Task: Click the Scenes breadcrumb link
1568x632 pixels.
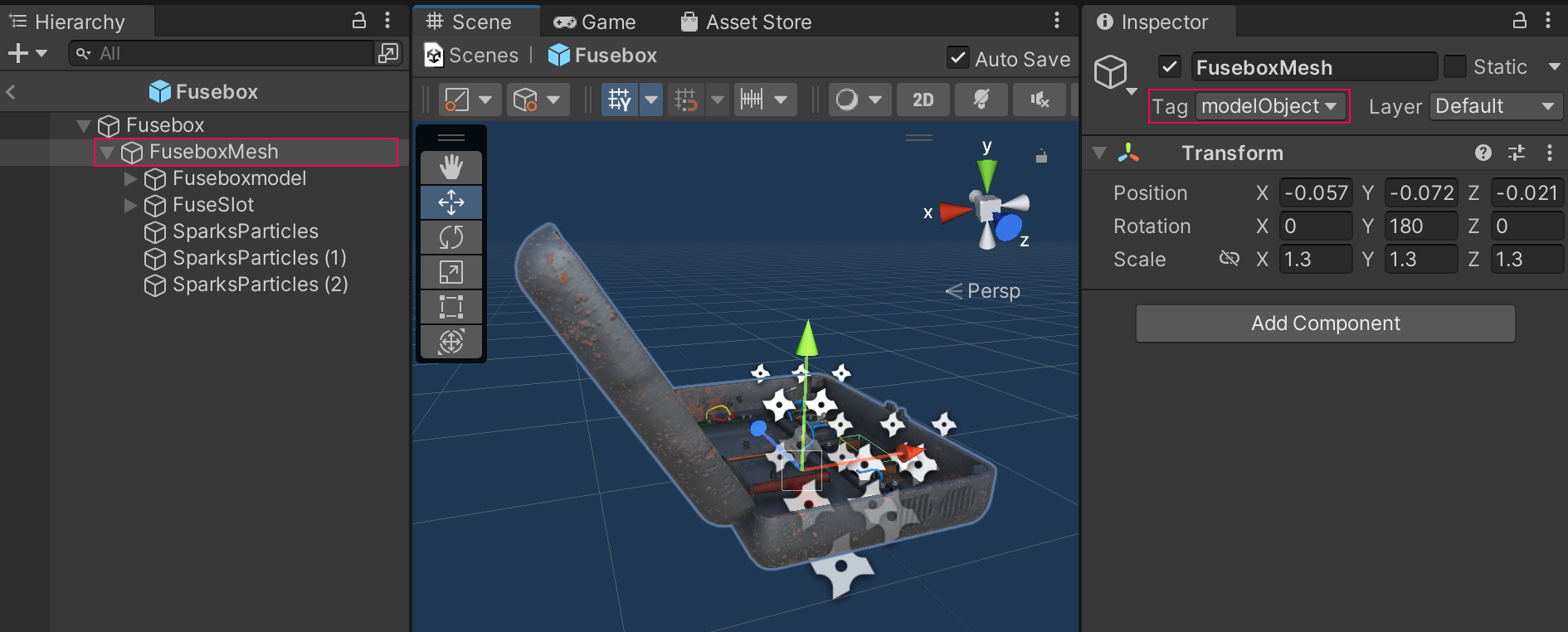Action: click(x=483, y=56)
